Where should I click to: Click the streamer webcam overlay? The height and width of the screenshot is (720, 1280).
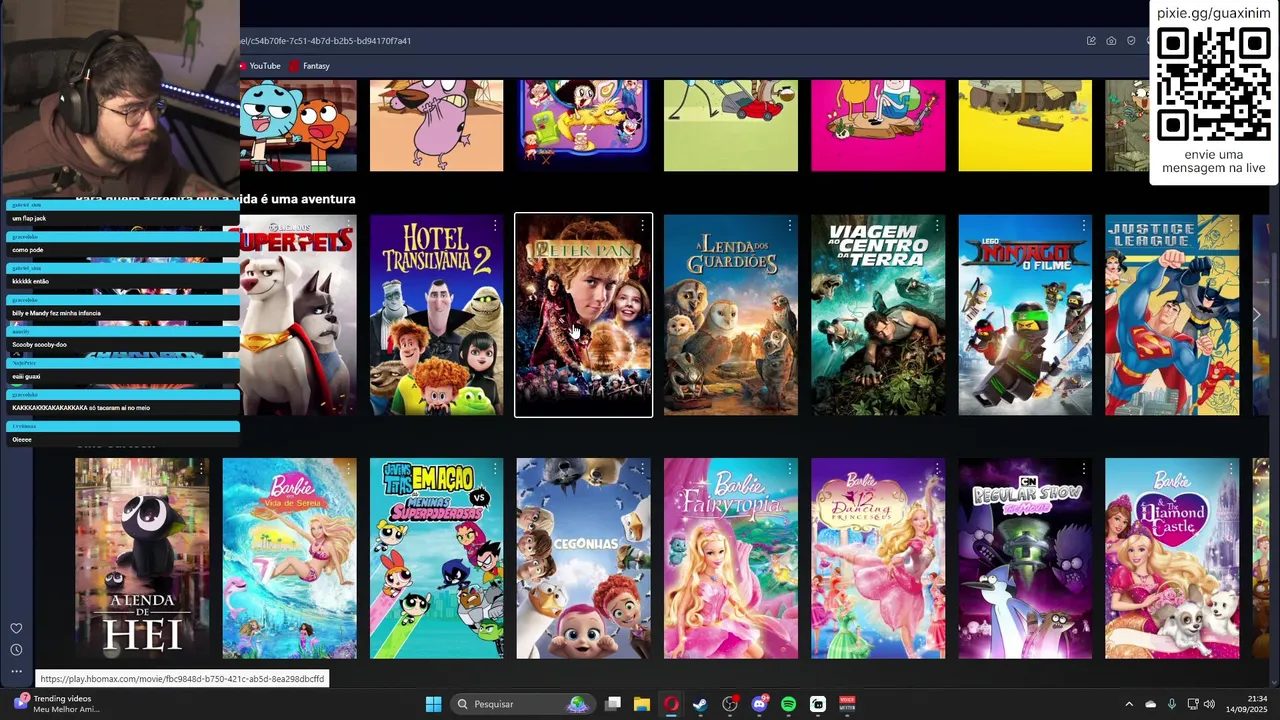pyautogui.click(x=120, y=98)
